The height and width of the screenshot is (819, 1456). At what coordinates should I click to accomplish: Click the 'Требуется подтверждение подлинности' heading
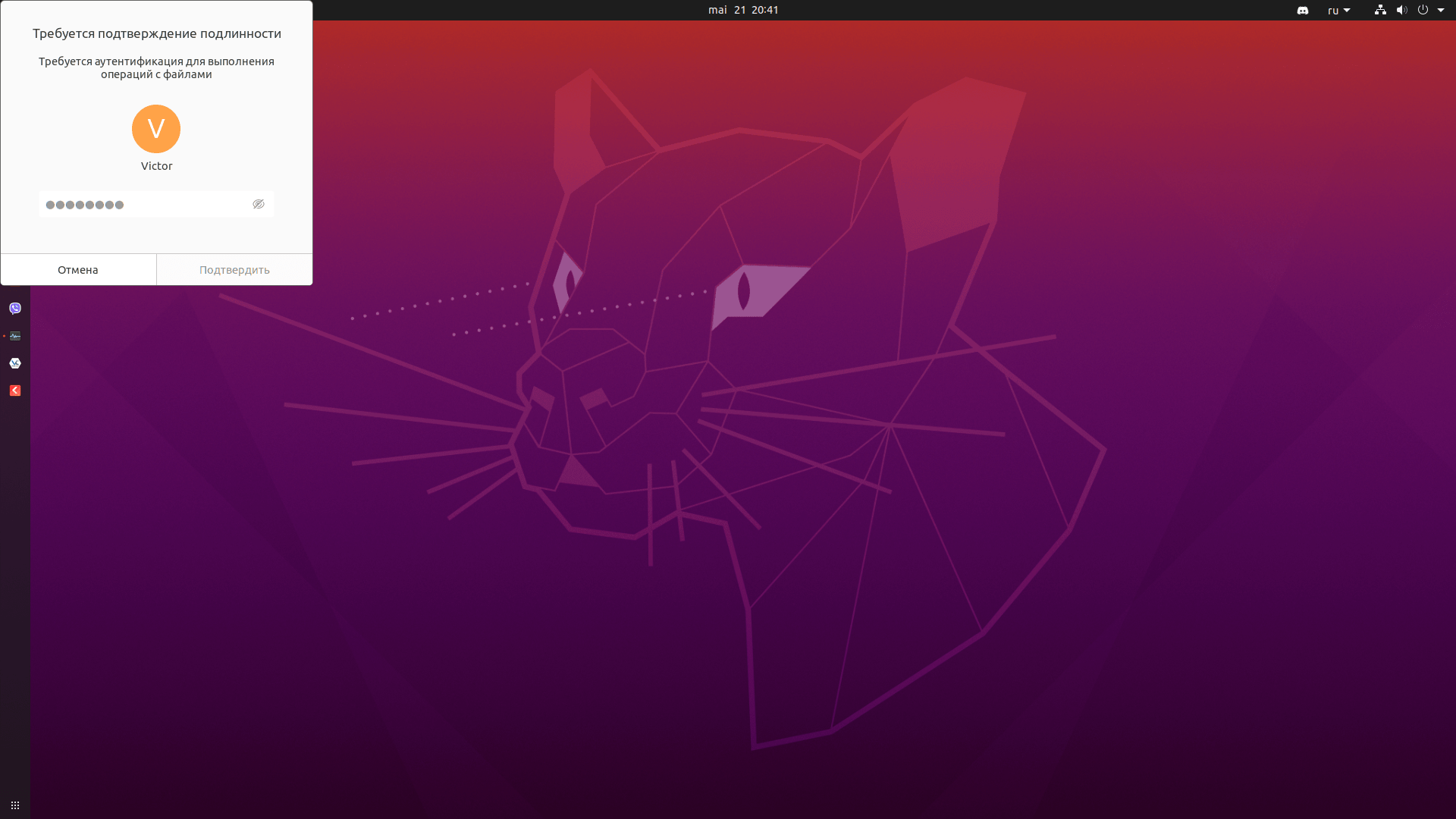tap(157, 33)
